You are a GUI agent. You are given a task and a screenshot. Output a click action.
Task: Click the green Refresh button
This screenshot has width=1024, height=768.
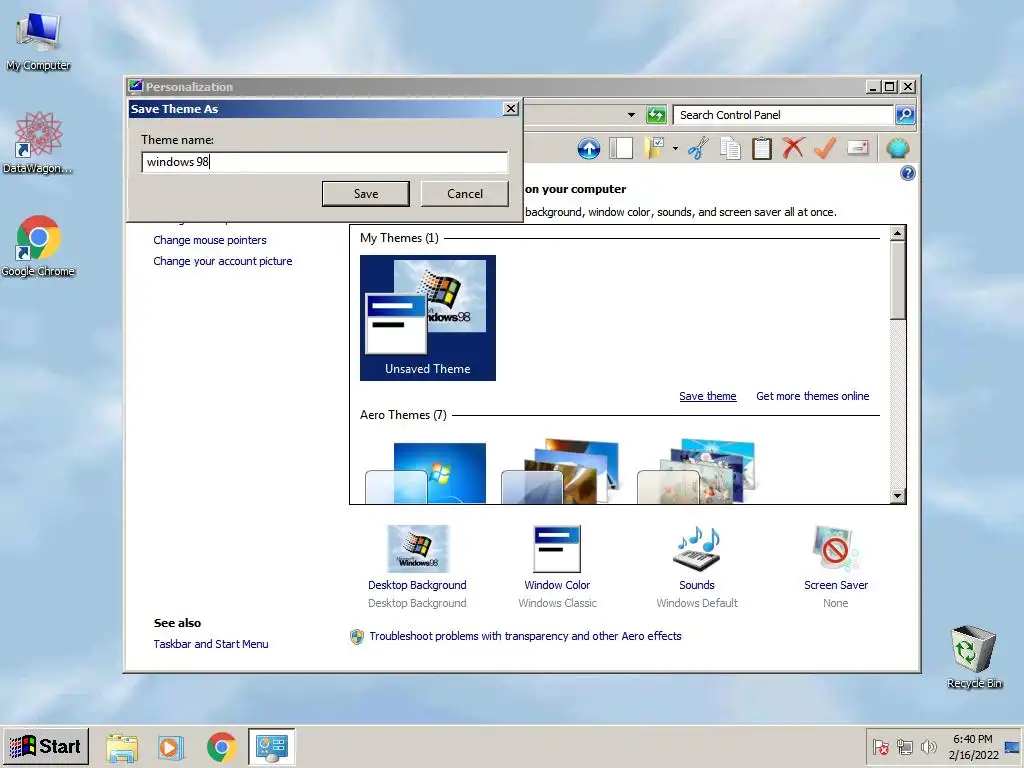656,115
